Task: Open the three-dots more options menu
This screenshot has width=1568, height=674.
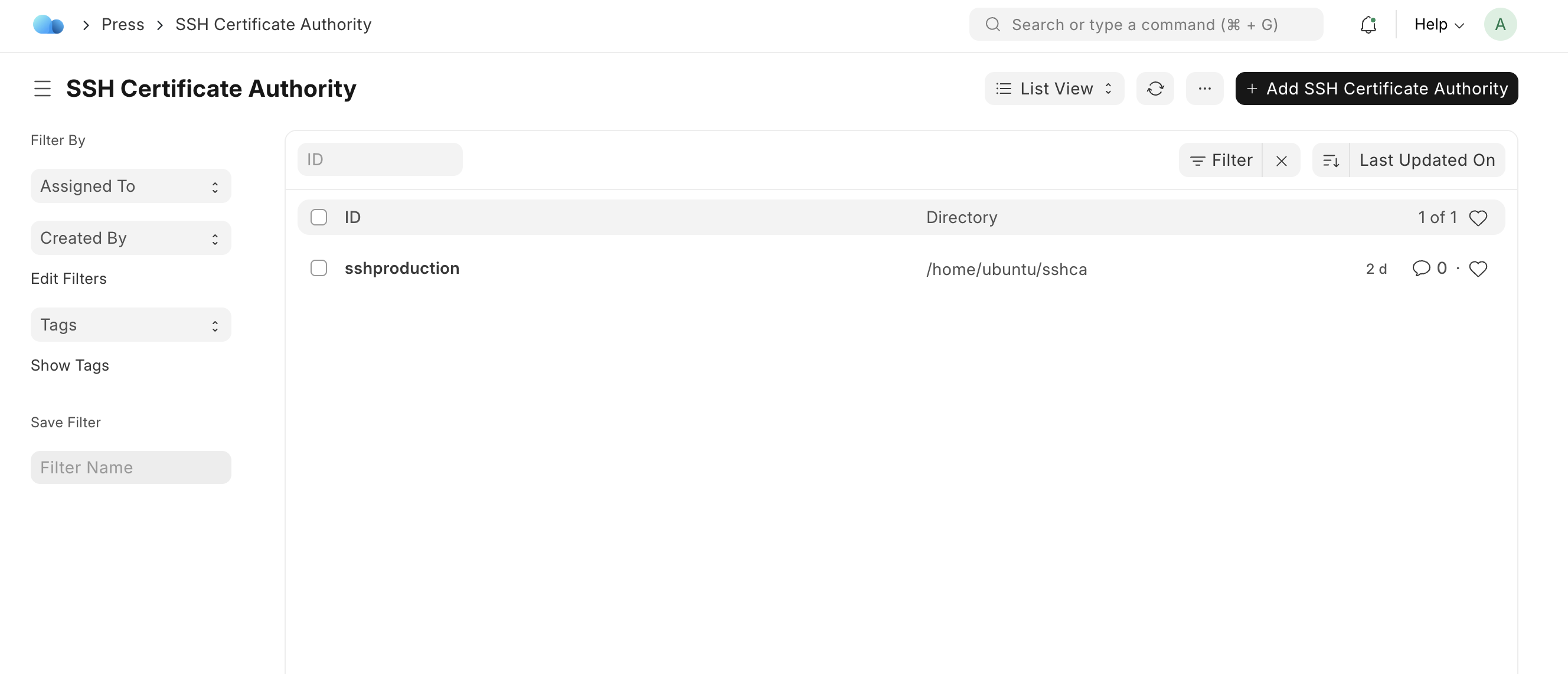Action: tap(1204, 89)
